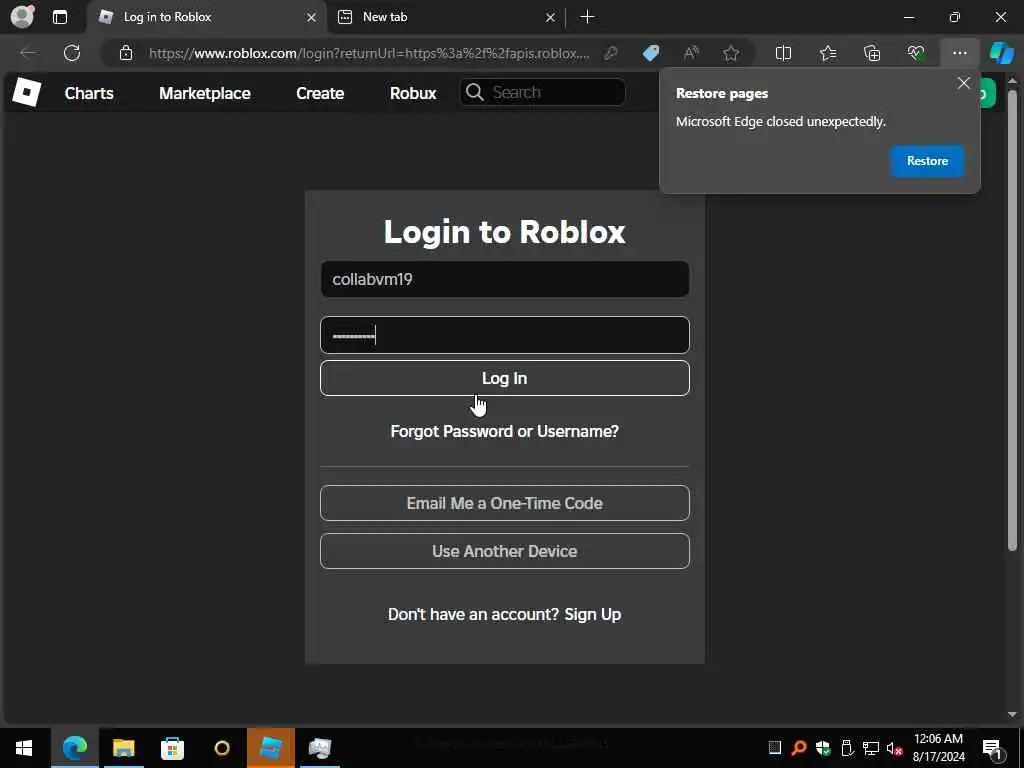Open the orange magnifier tray icon
1024x768 pixels.
click(x=798, y=748)
